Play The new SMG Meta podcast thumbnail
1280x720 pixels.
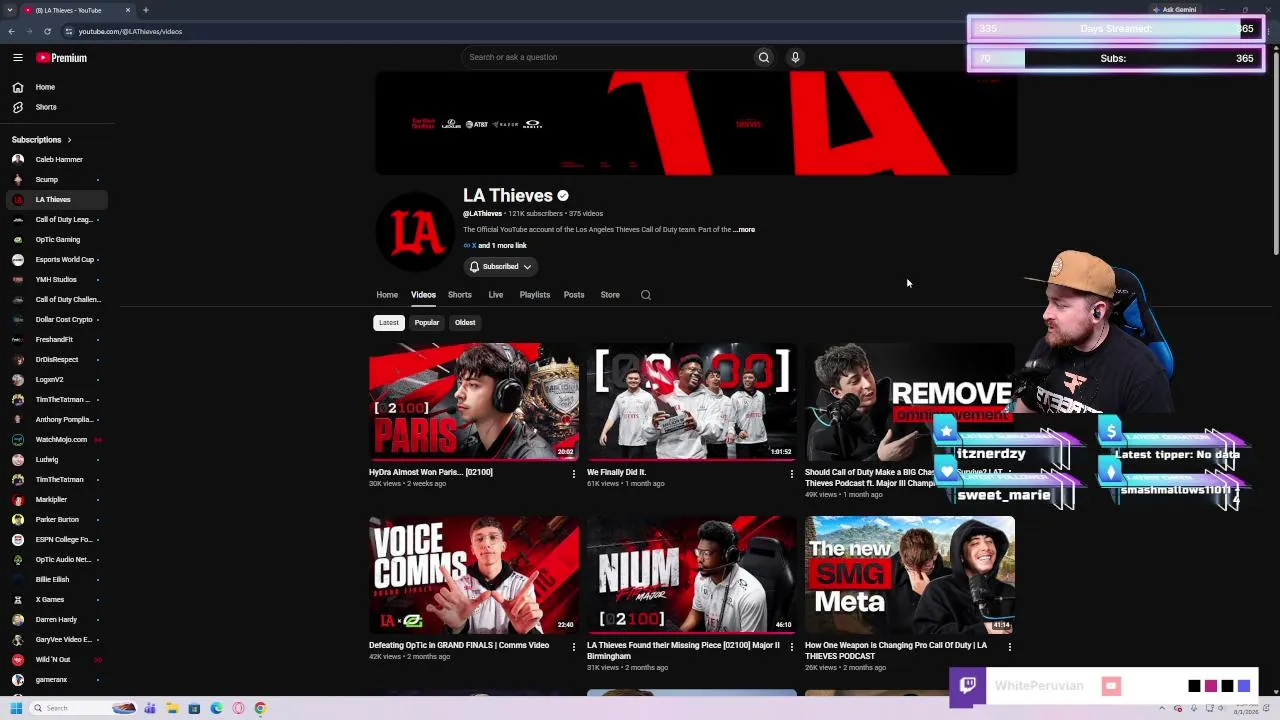(x=910, y=575)
